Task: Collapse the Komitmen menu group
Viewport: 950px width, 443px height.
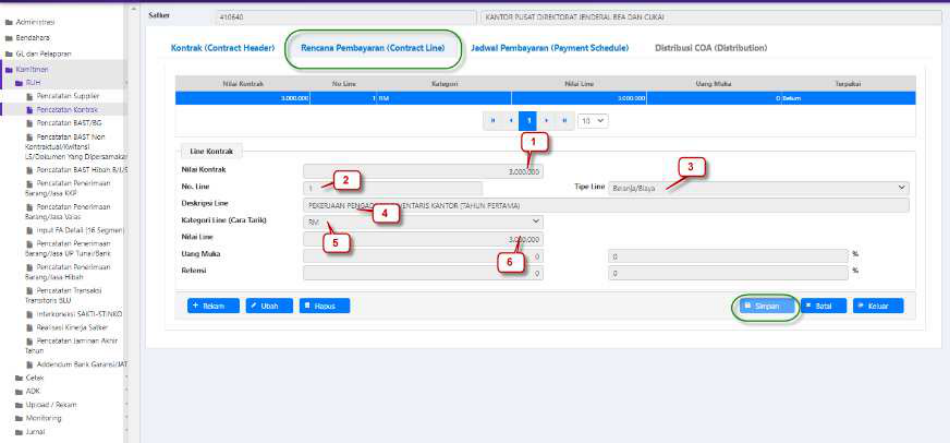Action: (x=31, y=69)
